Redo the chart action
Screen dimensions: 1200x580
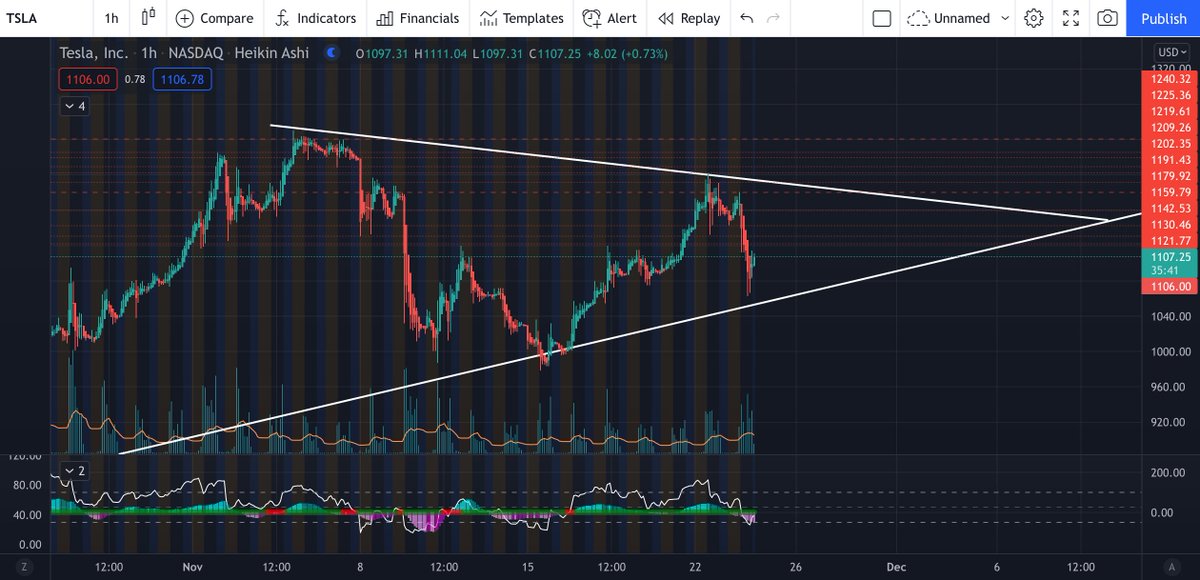pyautogui.click(x=773, y=18)
